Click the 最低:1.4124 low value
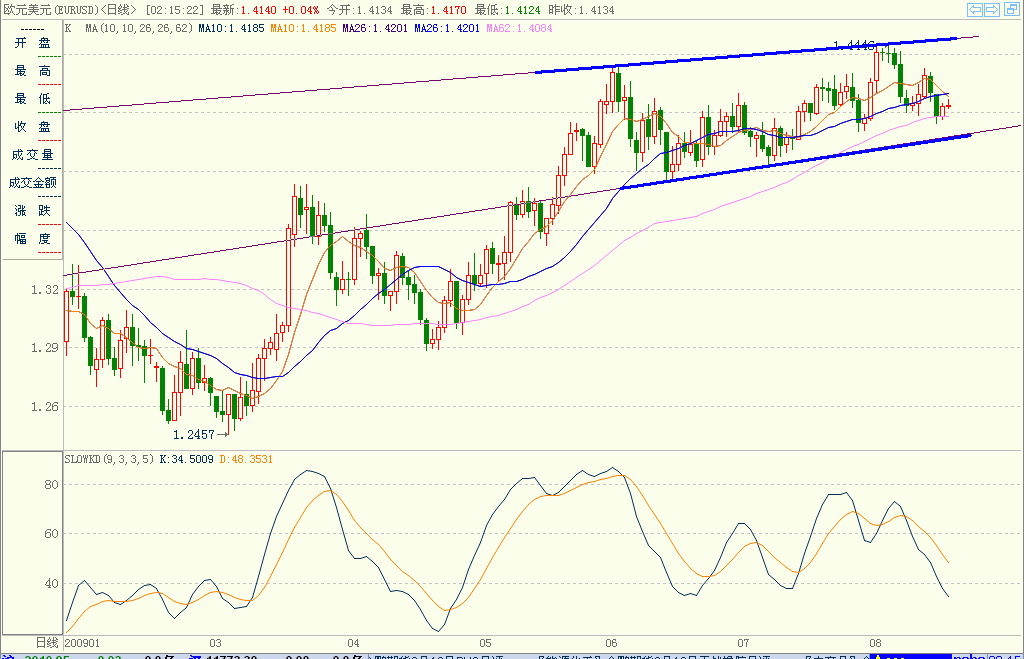1024x659 pixels. [x=507, y=10]
